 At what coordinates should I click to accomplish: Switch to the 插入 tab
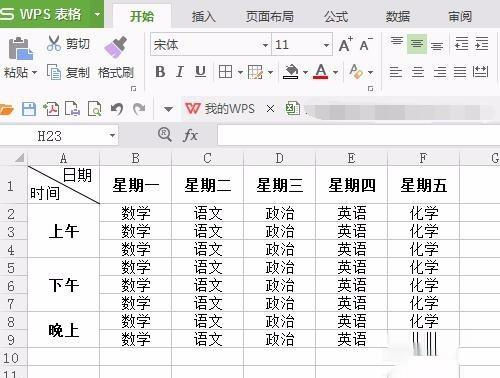(204, 16)
